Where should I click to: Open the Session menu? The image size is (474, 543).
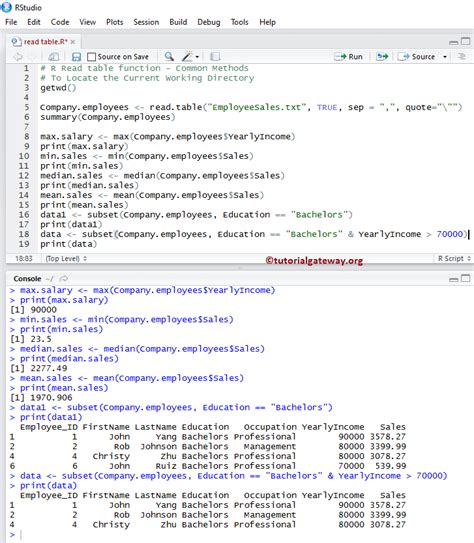click(146, 22)
